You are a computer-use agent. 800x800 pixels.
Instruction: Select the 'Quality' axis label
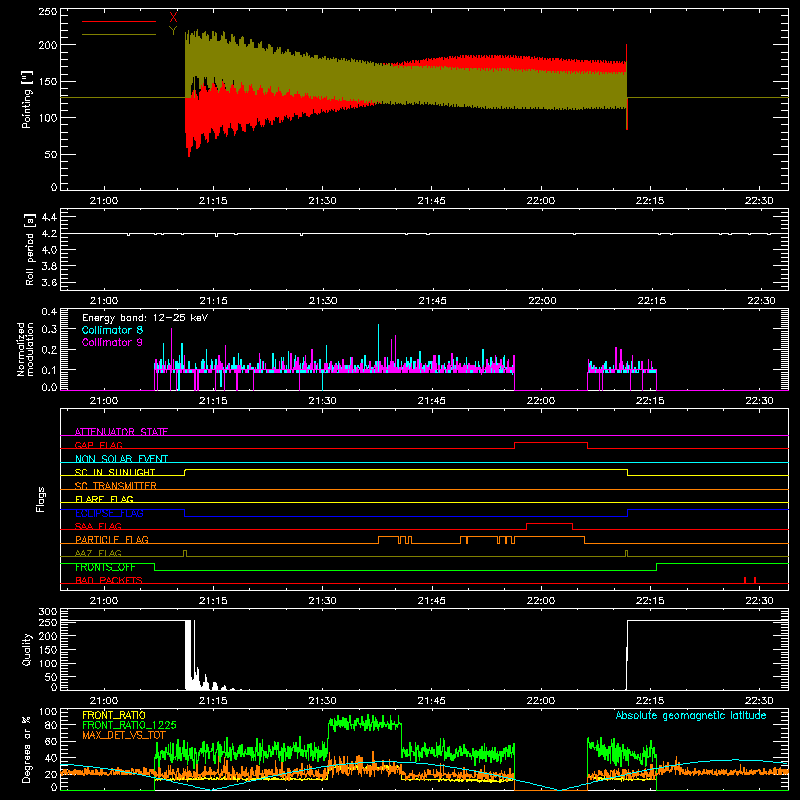click(x=27, y=649)
